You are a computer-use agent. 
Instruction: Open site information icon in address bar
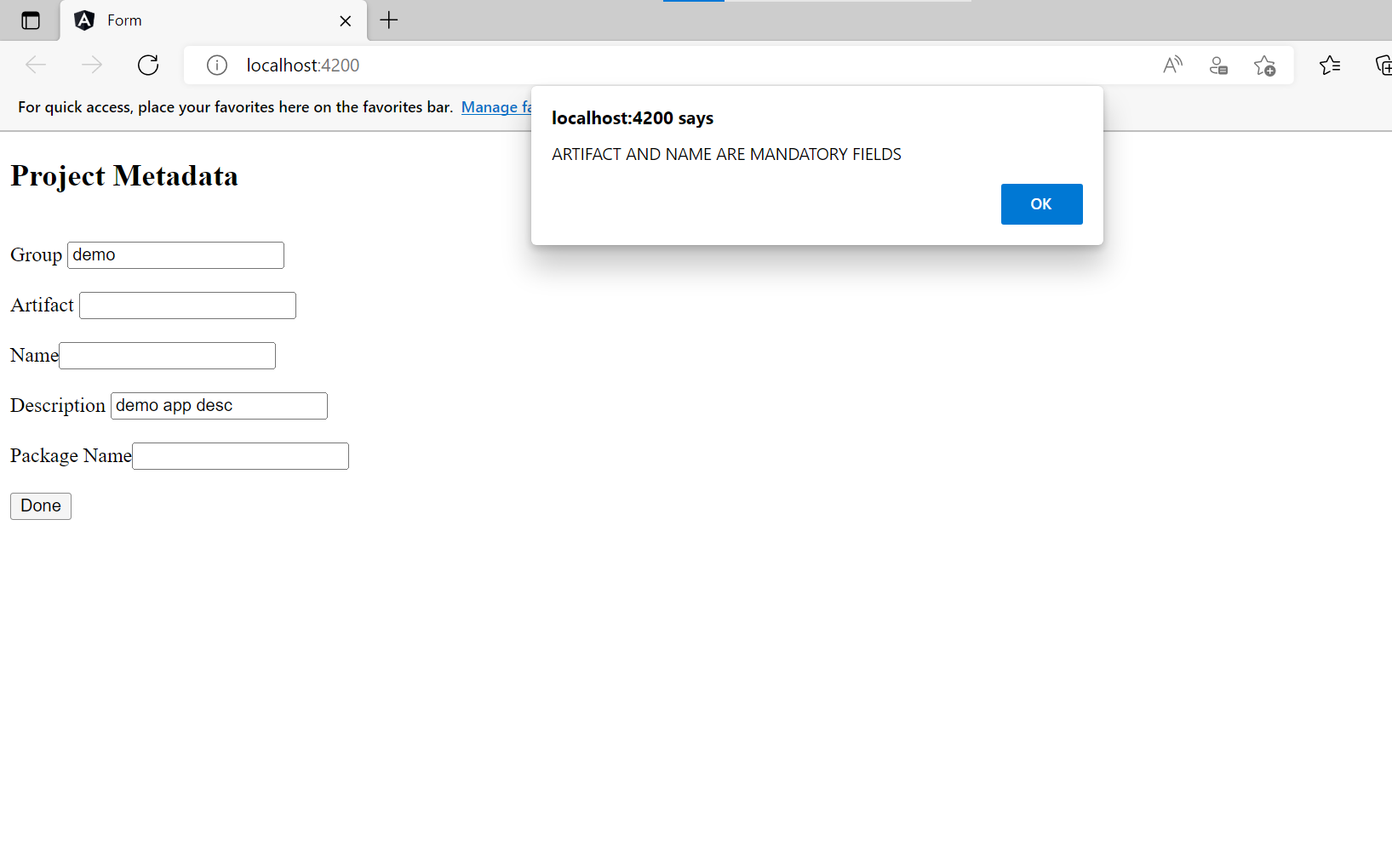217,65
